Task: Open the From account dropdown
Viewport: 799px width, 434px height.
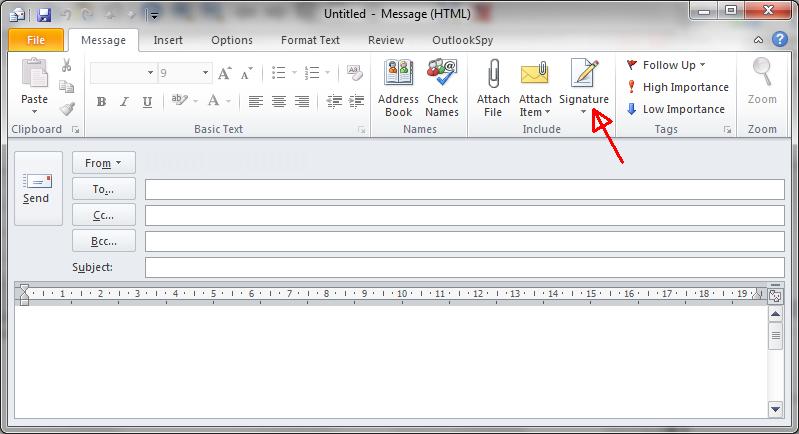Action: [x=104, y=163]
